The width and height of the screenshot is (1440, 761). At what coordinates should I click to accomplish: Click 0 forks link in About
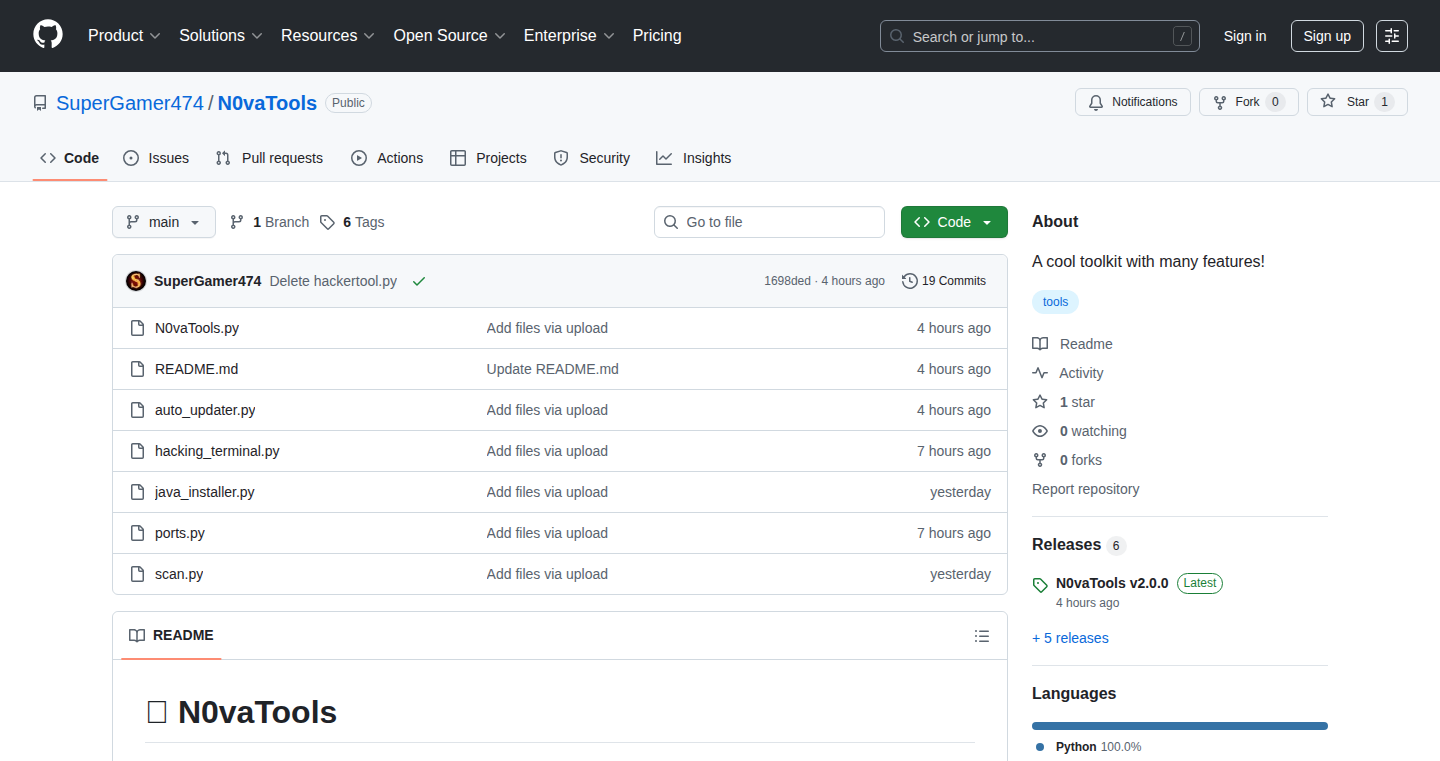(1081, 460)
